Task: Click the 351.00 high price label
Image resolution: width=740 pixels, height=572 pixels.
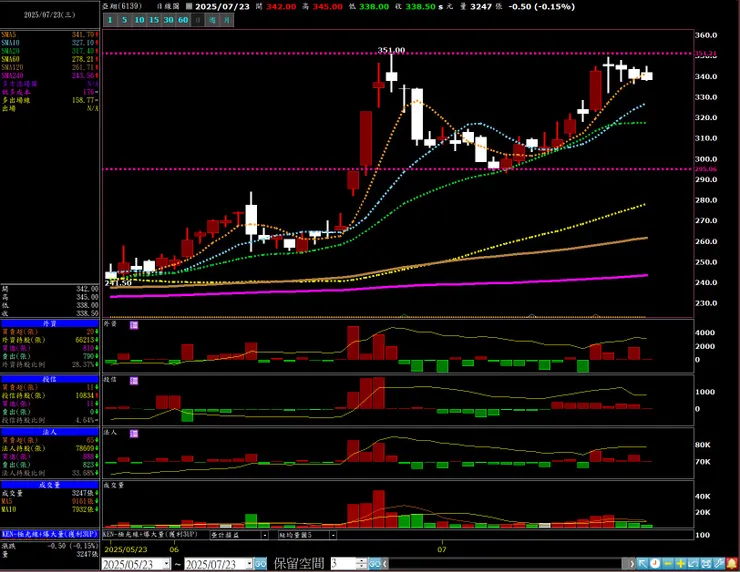Action: coord(391,50)
